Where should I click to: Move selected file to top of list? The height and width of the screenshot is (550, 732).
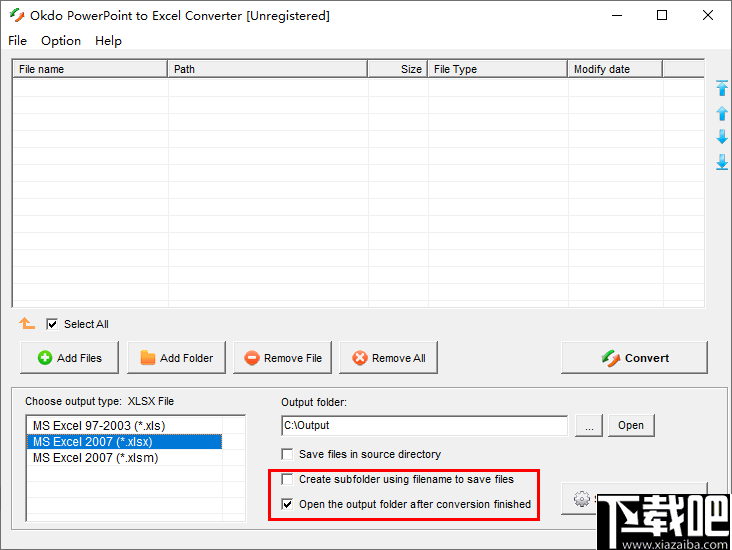tap(722, 88)
